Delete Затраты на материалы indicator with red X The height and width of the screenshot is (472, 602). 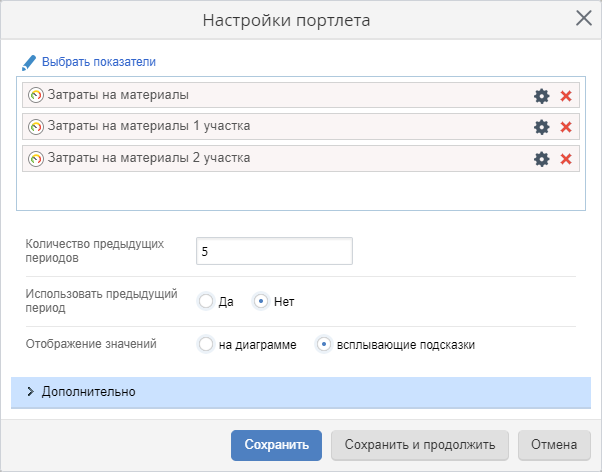click(565, 96)
